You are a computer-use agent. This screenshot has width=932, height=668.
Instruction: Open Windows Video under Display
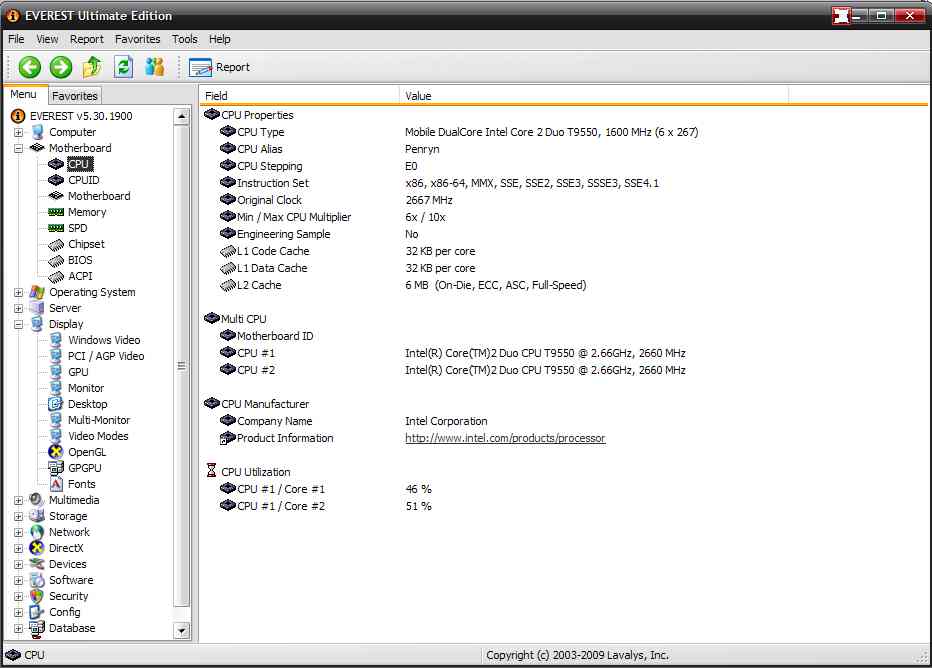pyautogui.click(x=104, y=340)
